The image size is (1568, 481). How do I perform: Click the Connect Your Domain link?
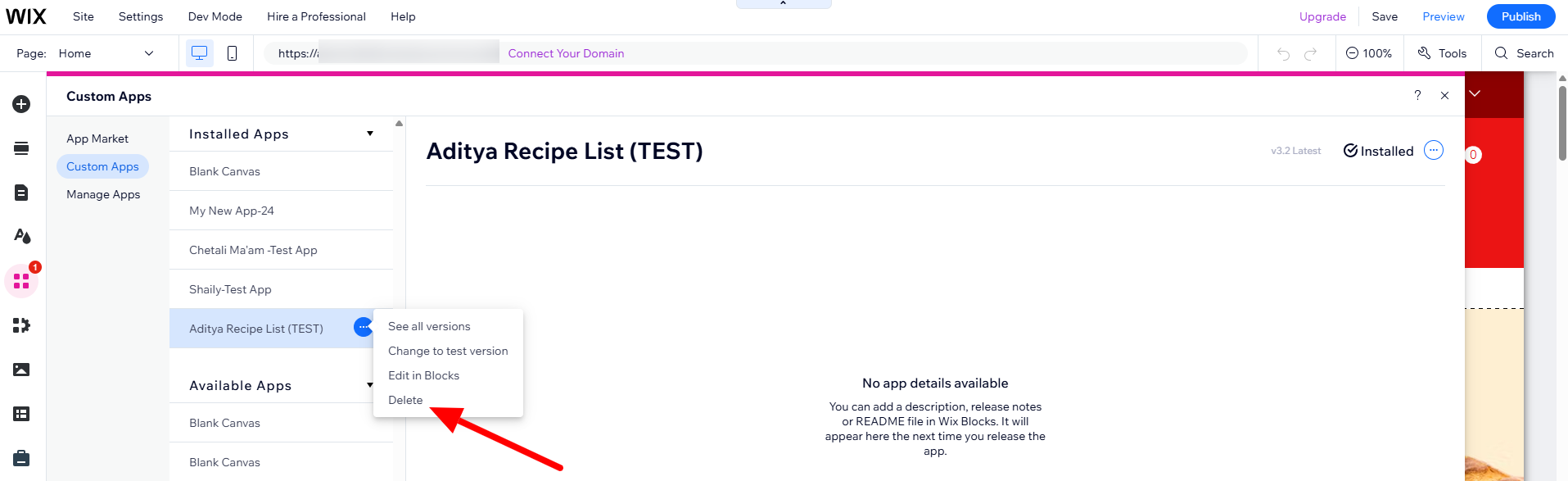(566, 53)
